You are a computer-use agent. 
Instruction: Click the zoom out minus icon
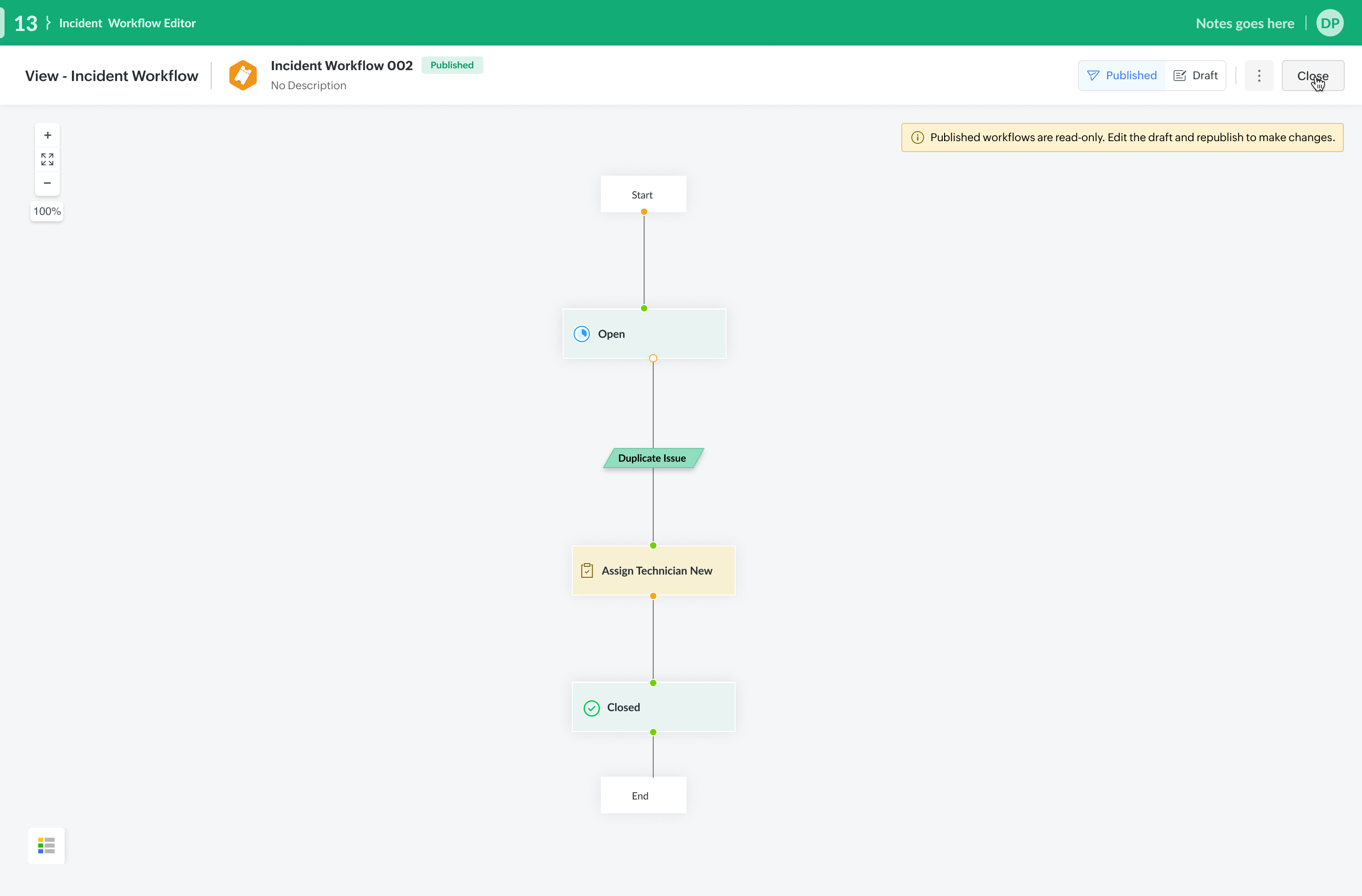[47, 183]
